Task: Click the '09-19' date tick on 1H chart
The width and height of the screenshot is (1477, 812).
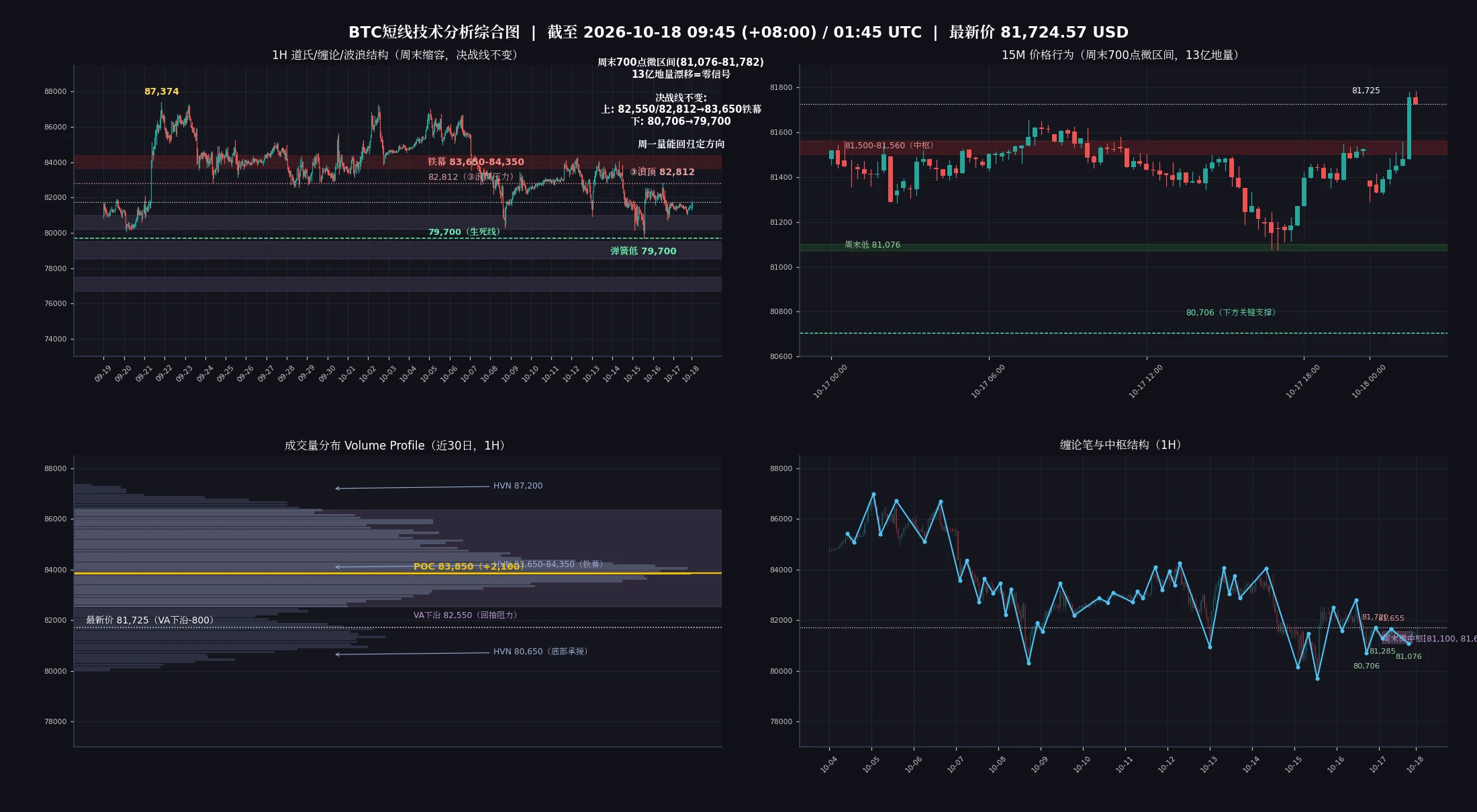Action: (x=103, y=374)
